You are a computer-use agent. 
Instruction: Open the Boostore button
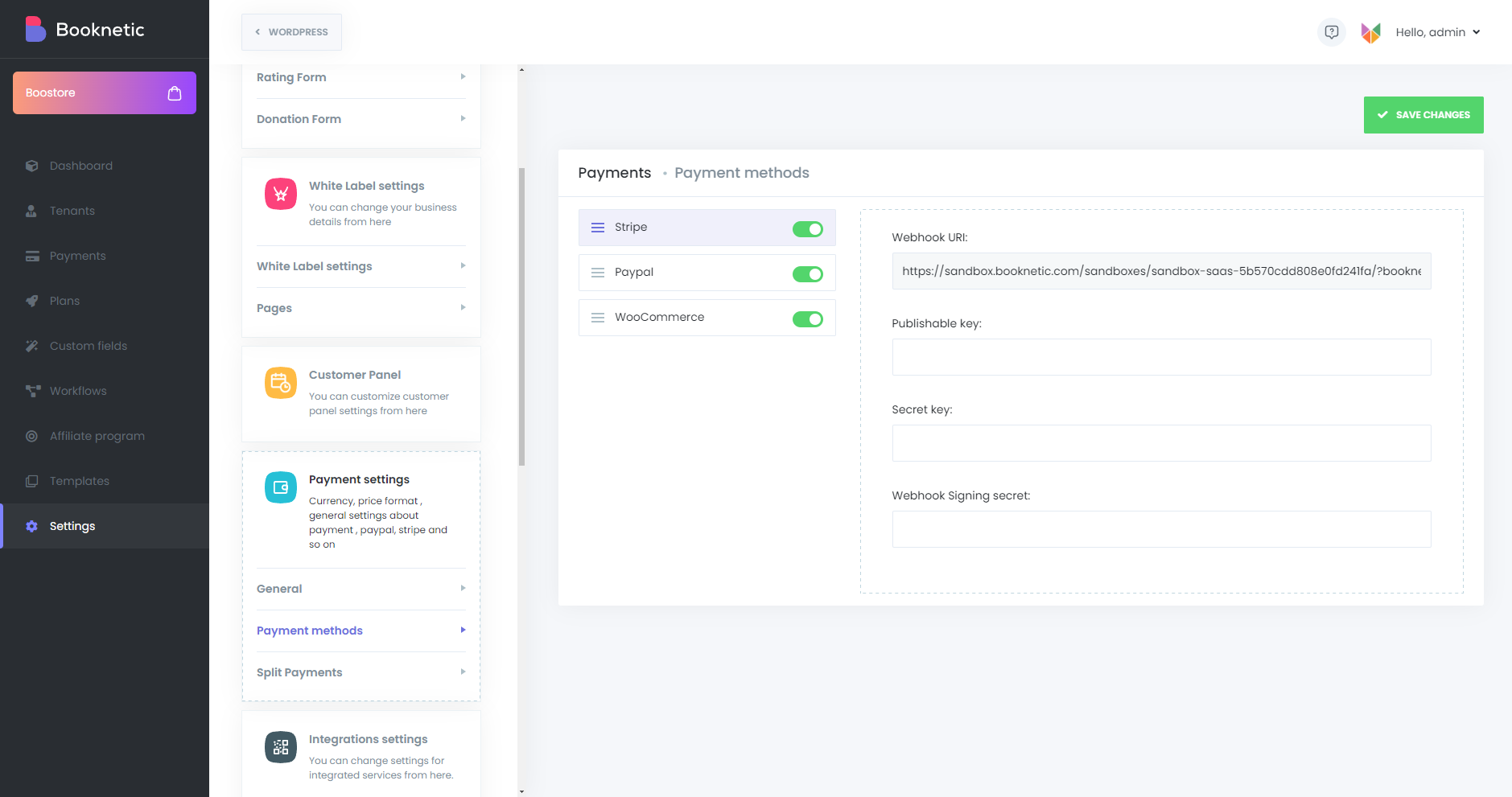click(105, 92)
